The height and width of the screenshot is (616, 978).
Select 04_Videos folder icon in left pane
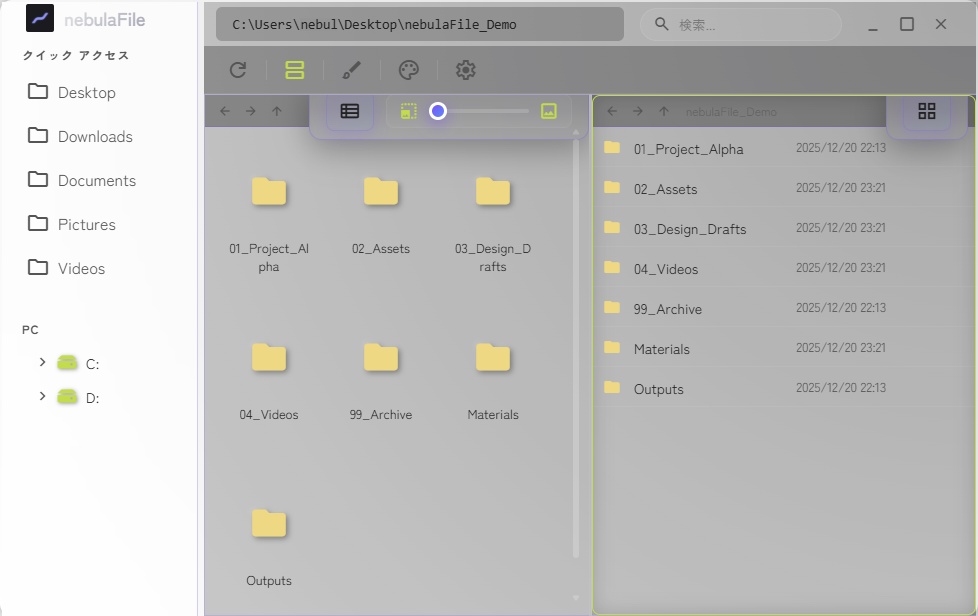click(269, 357)
